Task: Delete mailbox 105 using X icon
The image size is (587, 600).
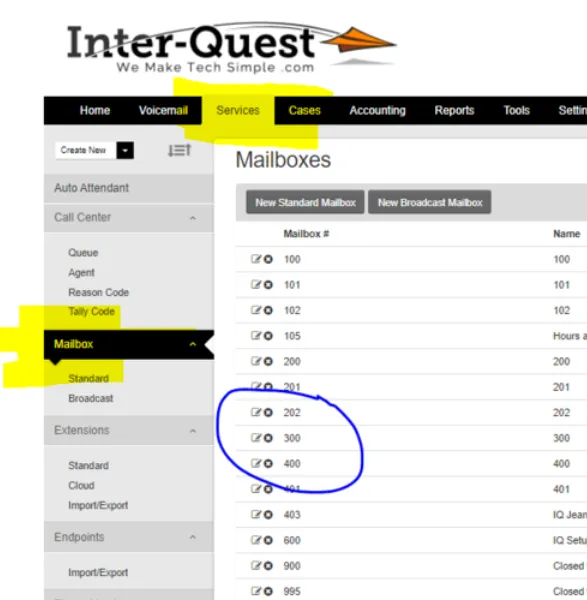Action: 269,336
